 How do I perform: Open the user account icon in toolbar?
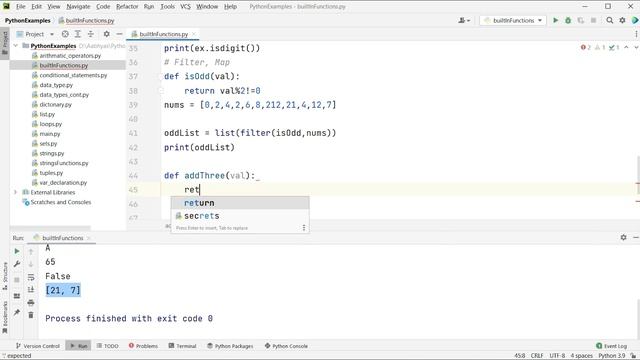click(464, 20)
